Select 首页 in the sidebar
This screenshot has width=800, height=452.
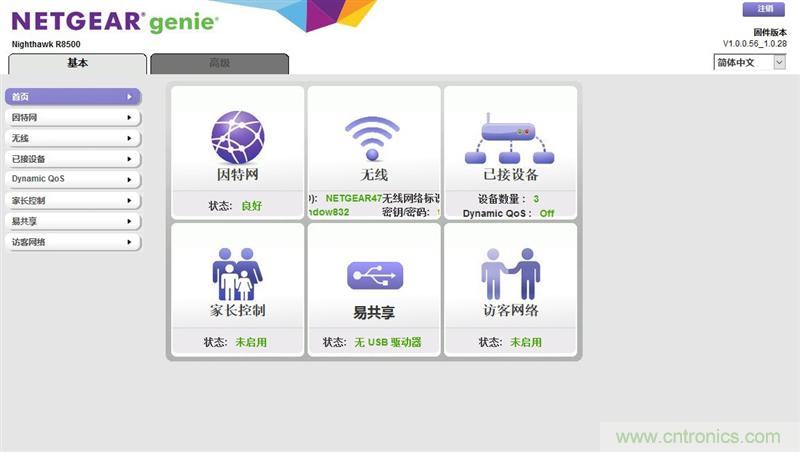tap(70, 97)
